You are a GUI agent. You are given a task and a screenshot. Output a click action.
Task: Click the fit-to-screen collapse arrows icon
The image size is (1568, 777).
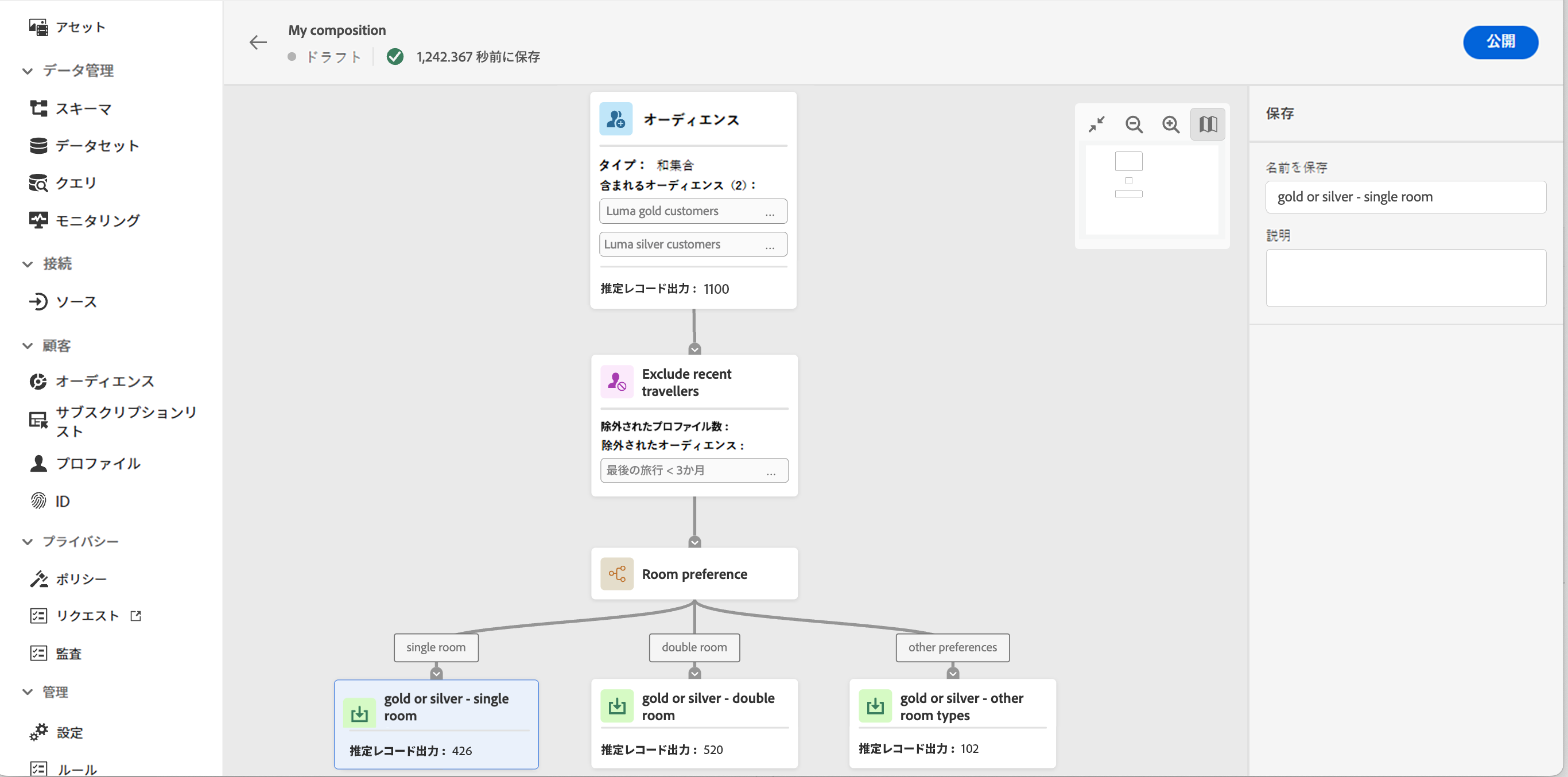1096,125
